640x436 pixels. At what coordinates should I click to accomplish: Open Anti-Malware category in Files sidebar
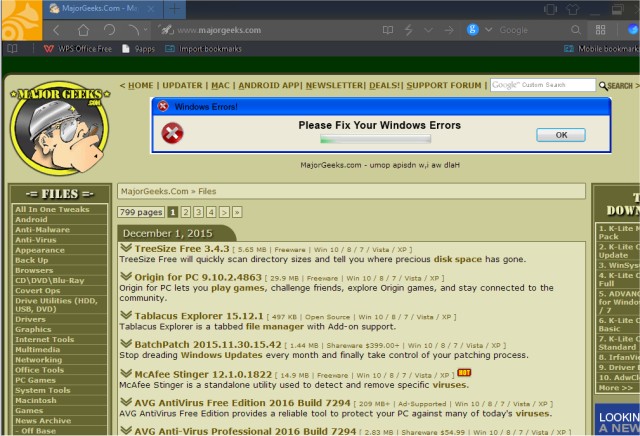(x=42, y=230)
